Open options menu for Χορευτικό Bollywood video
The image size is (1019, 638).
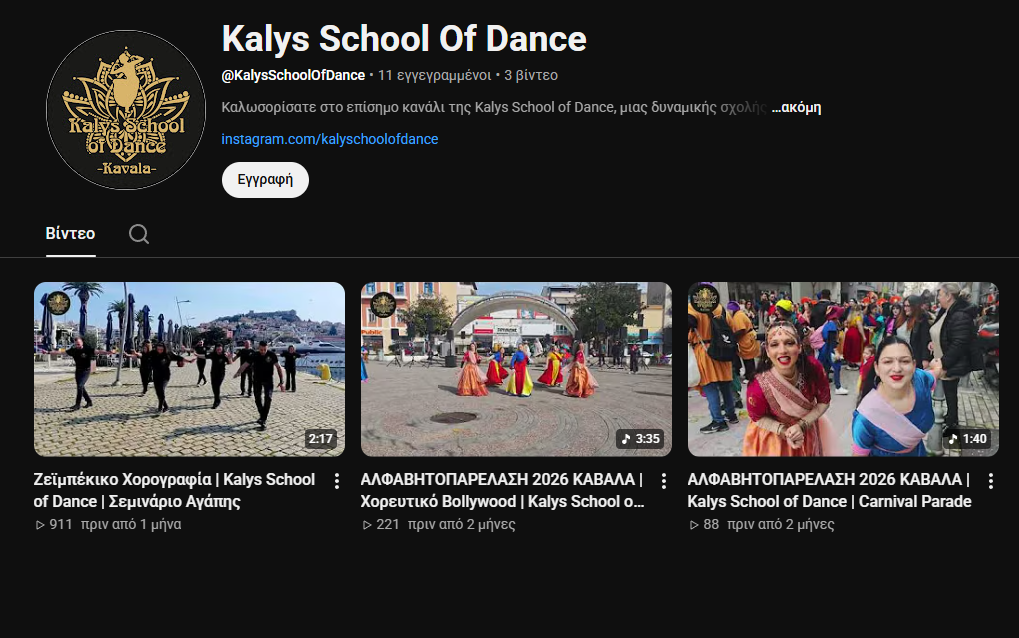[664, 481]
